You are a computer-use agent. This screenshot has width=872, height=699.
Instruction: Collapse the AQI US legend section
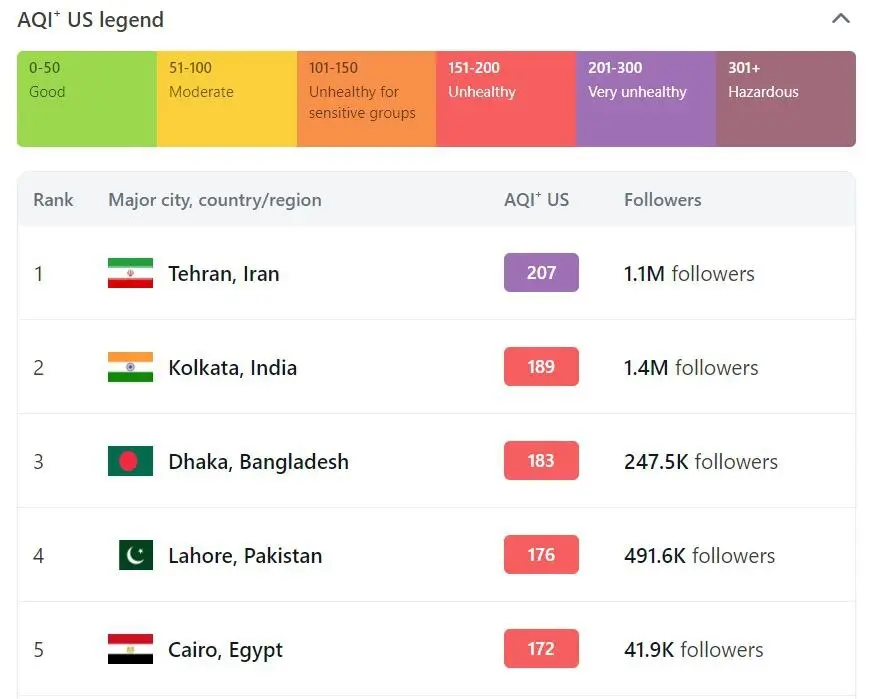tap(841, 19)
